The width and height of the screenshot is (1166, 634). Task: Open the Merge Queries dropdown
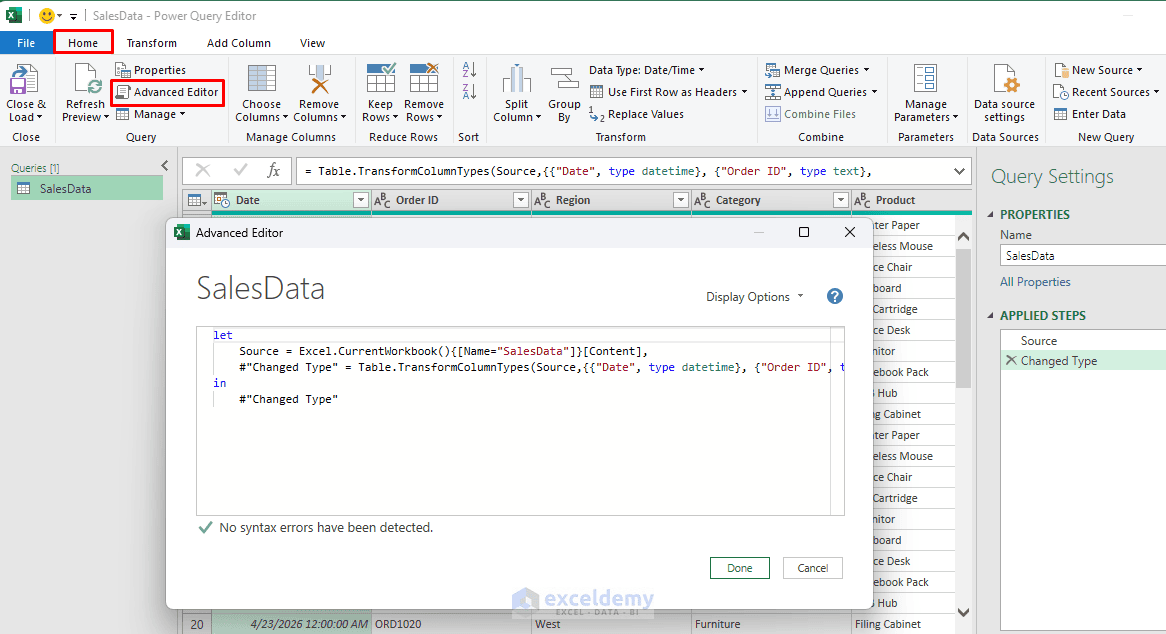point(817,70)
